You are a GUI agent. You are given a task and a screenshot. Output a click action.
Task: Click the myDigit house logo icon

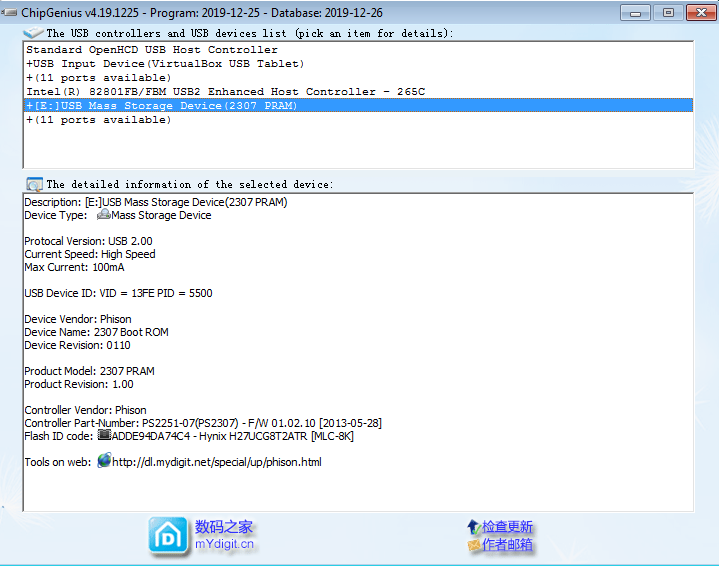click(168, 536)
